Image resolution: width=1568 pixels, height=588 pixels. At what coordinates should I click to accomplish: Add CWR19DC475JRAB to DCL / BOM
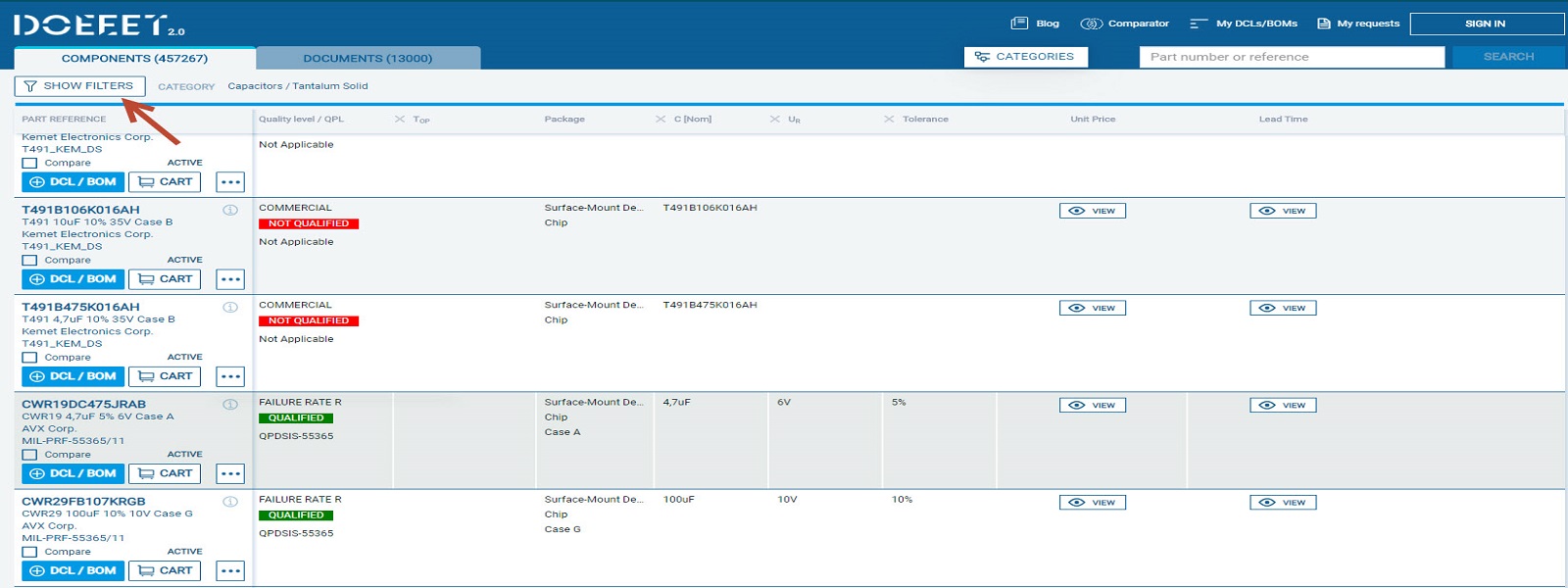coord(73,473)
